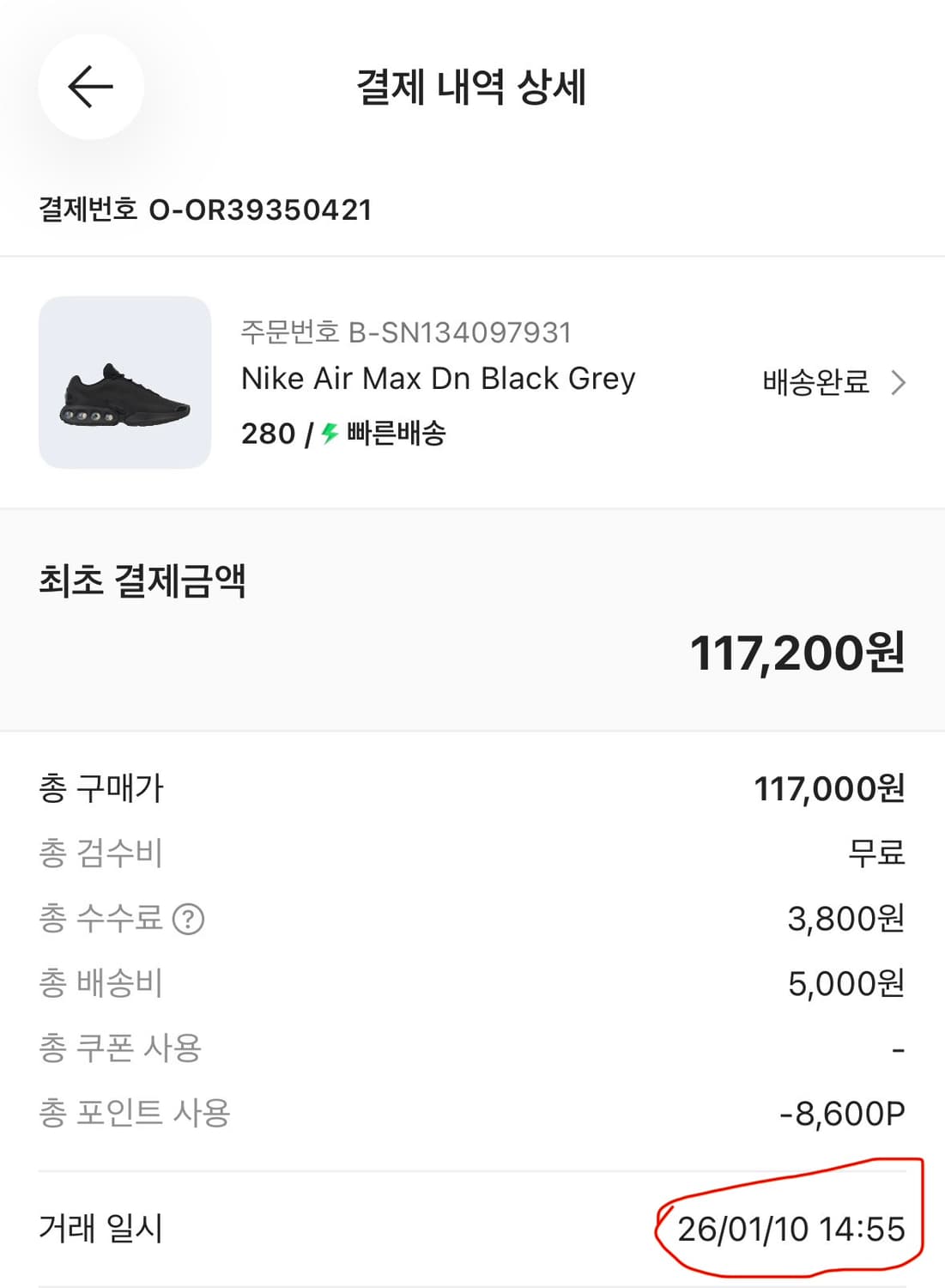
Task: Tap the 총 수수료 label
Action: pyautogui.click(x=100, y=919)
